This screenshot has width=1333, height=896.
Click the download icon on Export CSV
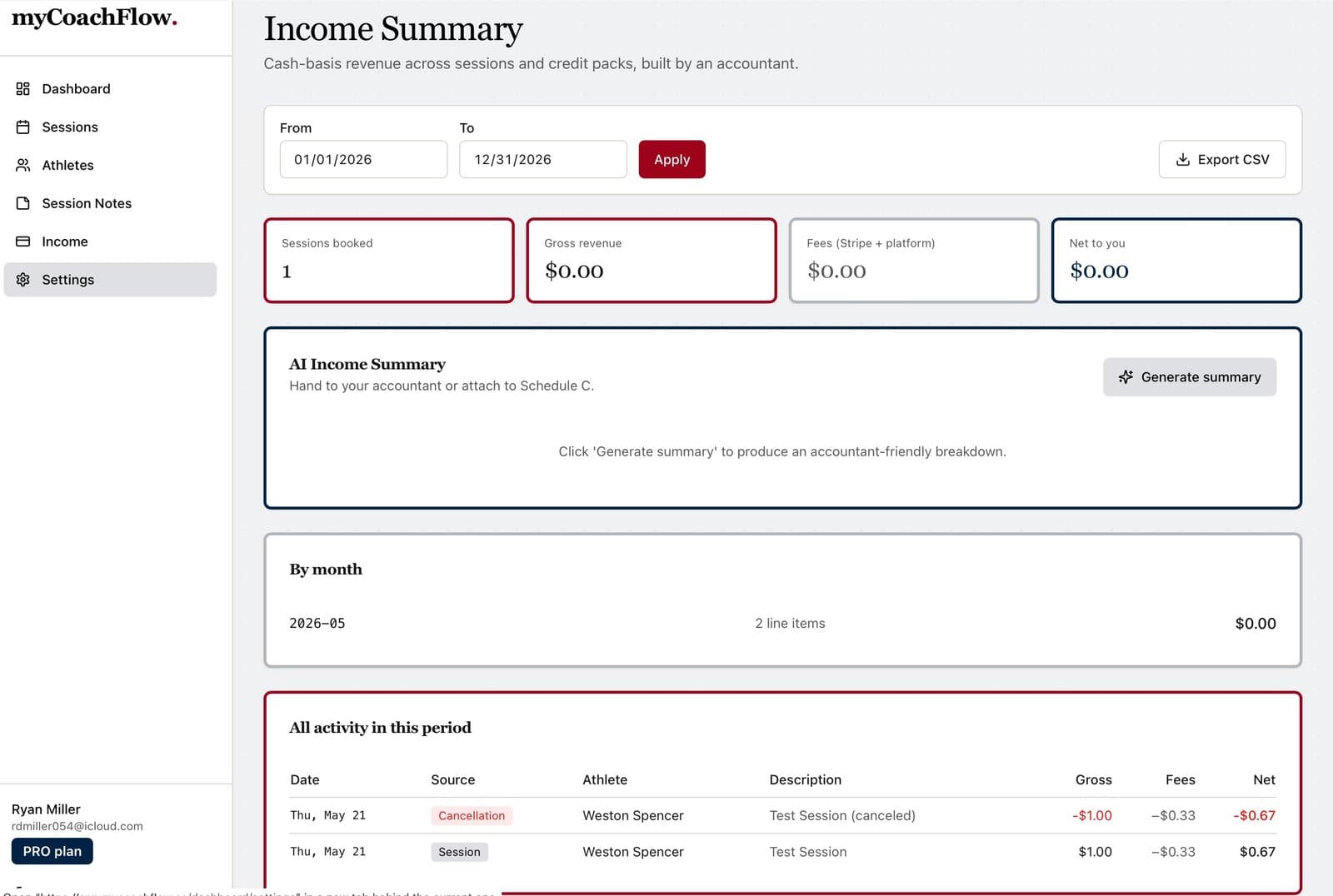tap(1182, 160)
